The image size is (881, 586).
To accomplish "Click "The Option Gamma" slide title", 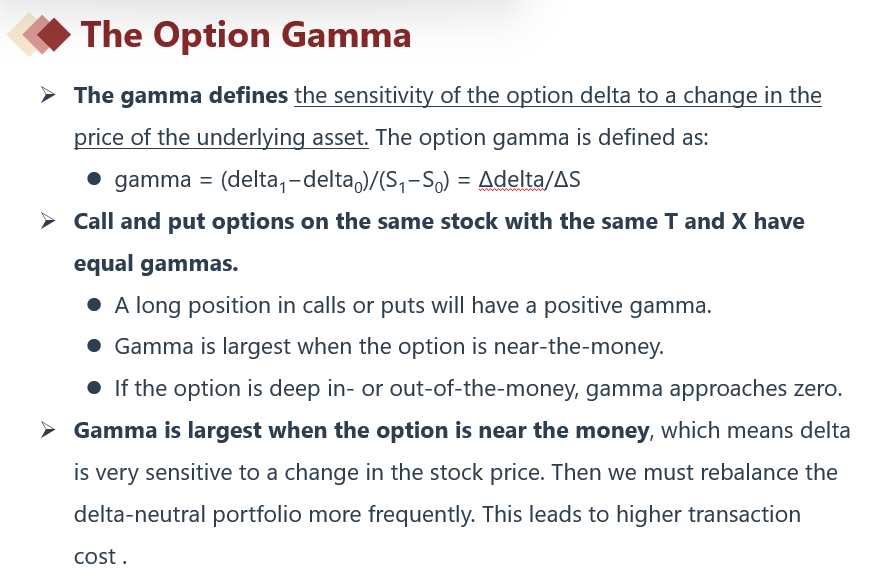I will (x=246, y=35).
